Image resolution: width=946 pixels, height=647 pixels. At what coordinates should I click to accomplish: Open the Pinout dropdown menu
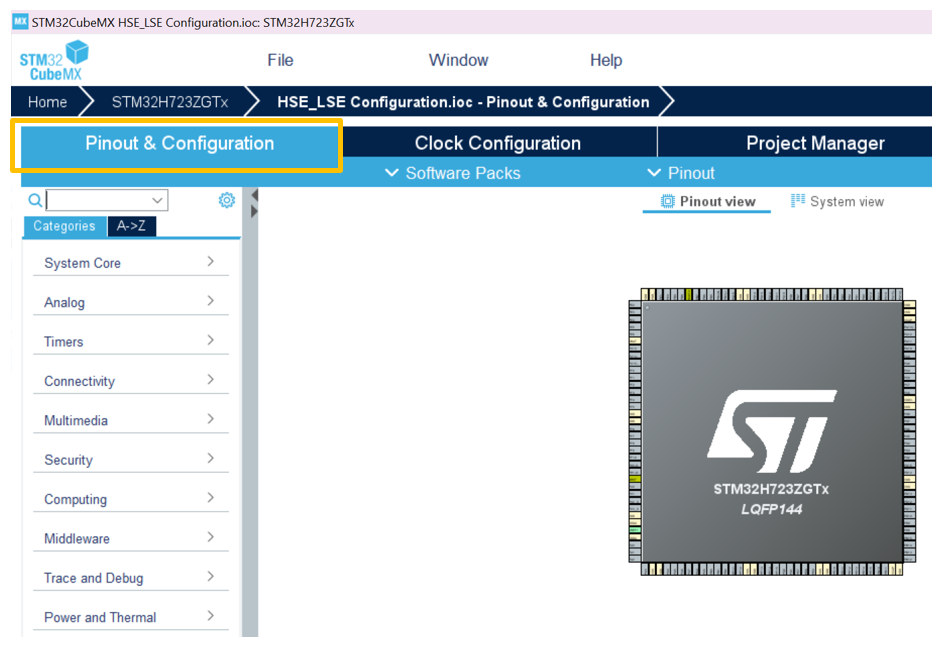[x=681, y=173]
